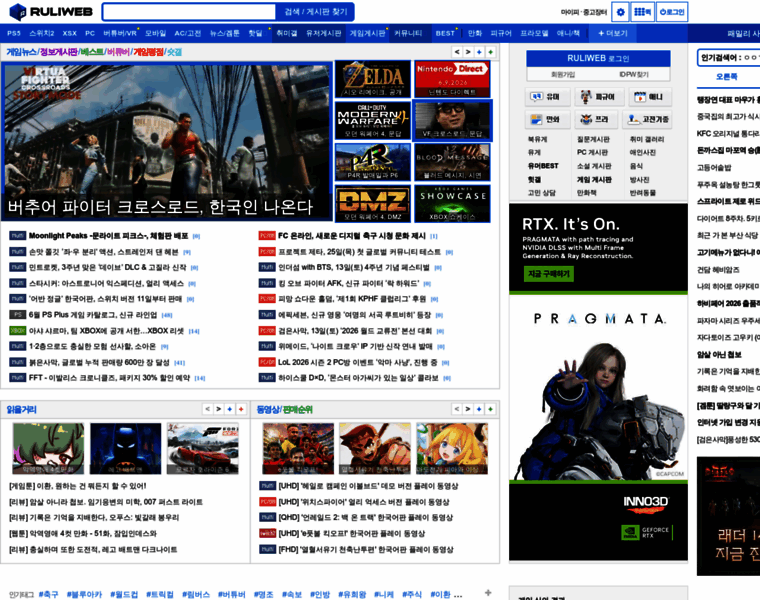The height and width of the screenshot is (600, 760).
Task: Open the gear settings icon in header
Action: (620, 12)
